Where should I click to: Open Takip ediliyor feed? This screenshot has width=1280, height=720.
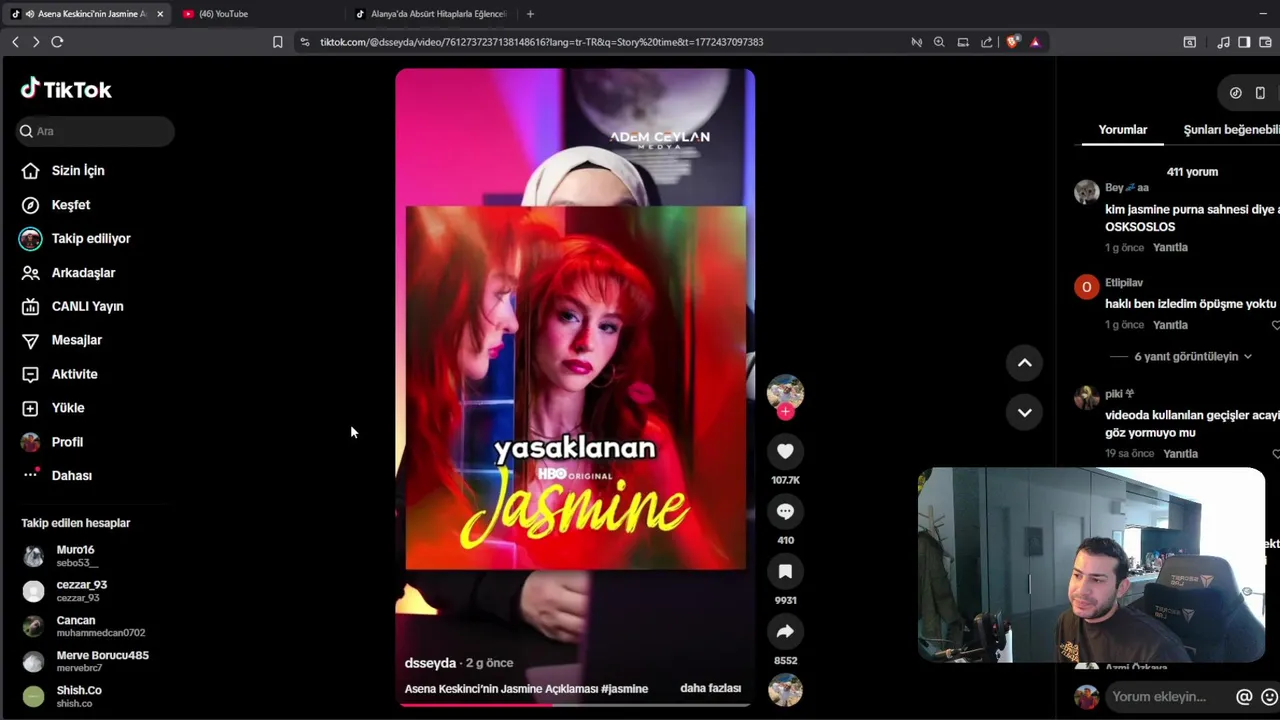pyautogui.click(x=76, y=239)
